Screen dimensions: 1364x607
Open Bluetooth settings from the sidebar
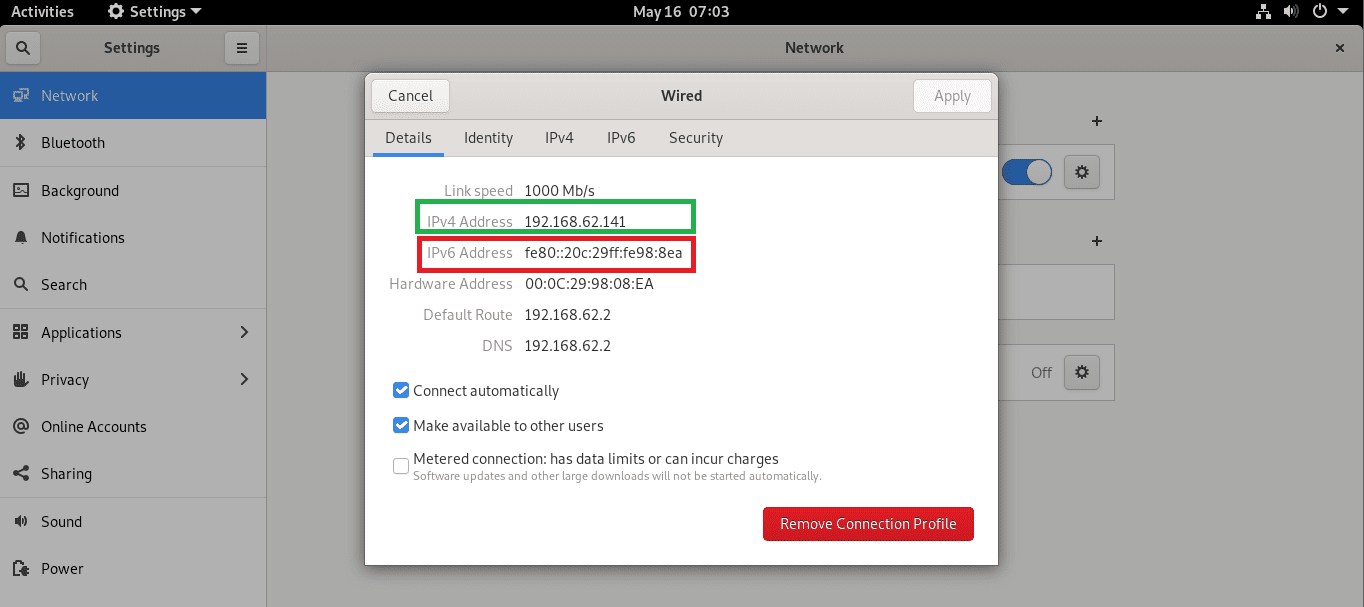[x=70, y=143]
